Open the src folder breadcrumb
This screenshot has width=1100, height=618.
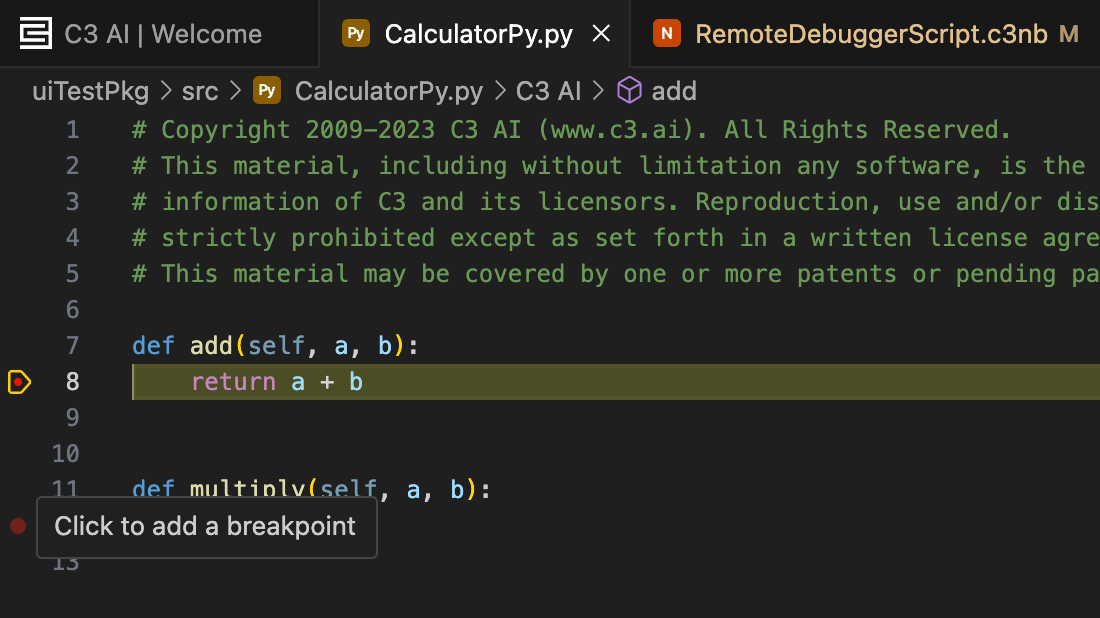coord(199,91)
